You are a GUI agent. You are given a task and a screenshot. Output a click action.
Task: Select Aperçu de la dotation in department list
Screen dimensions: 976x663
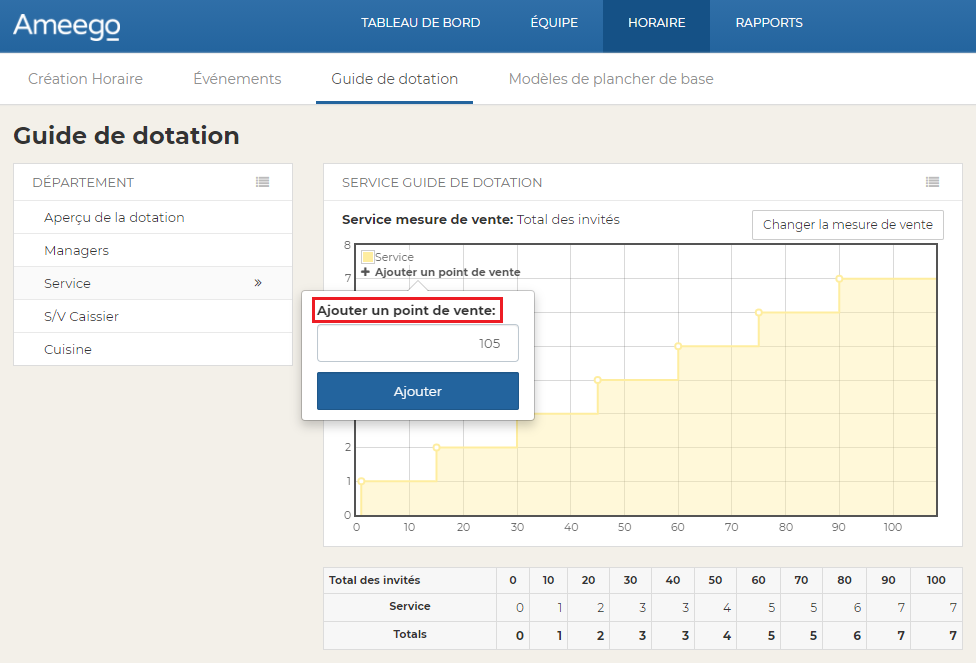tap(114, 217)
